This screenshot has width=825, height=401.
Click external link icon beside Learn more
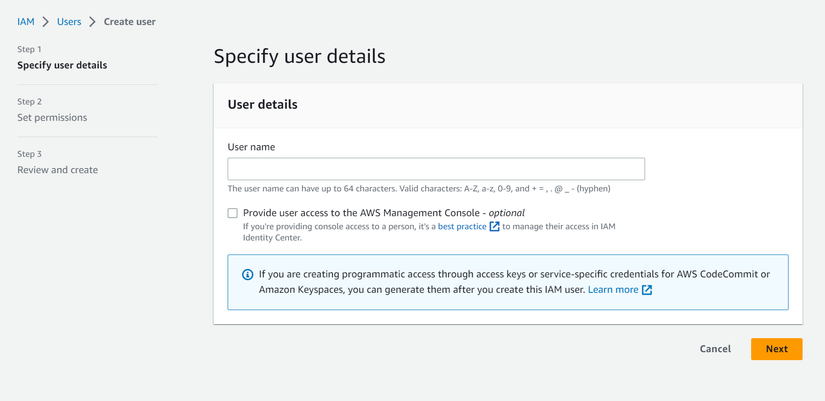pos(647,290)
